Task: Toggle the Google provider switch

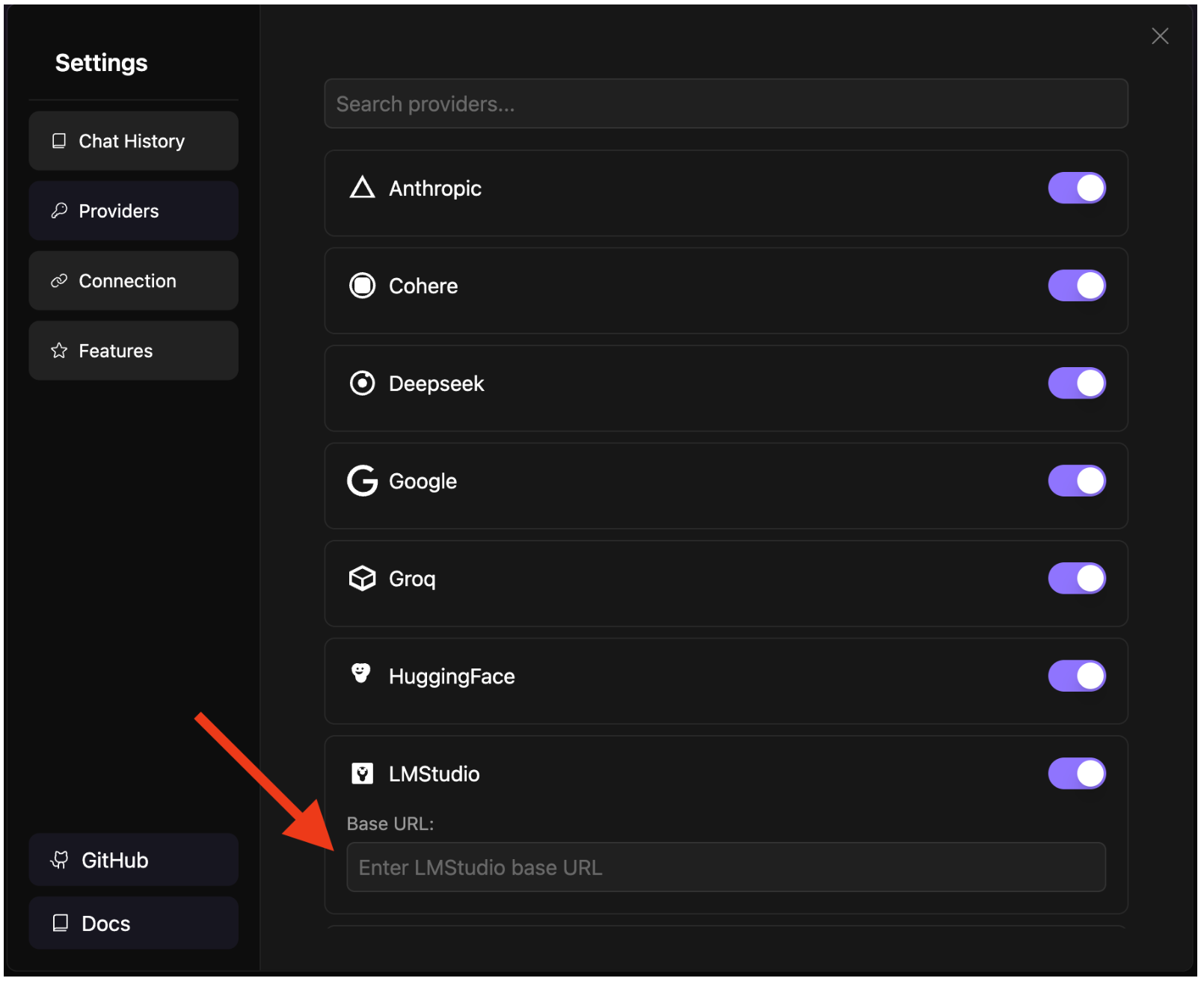Action: point(1076,481)
